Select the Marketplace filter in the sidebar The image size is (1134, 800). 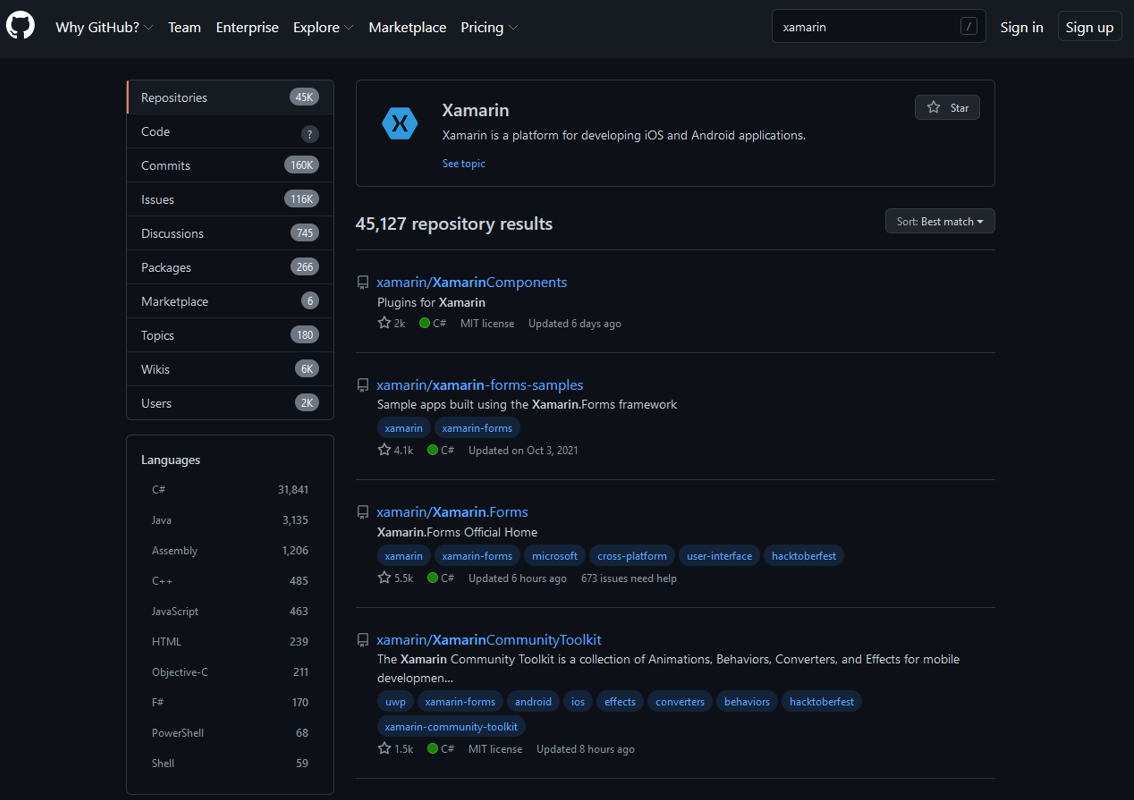(230, 301)
